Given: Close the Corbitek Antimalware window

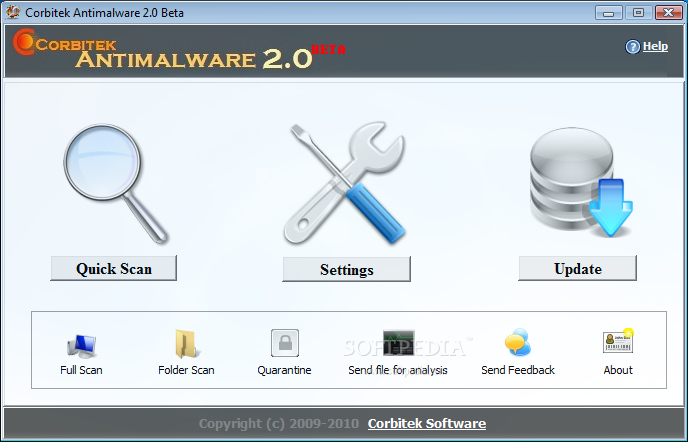Looking at the screenshot, I should pyautogui.click(x=669, y=13).
